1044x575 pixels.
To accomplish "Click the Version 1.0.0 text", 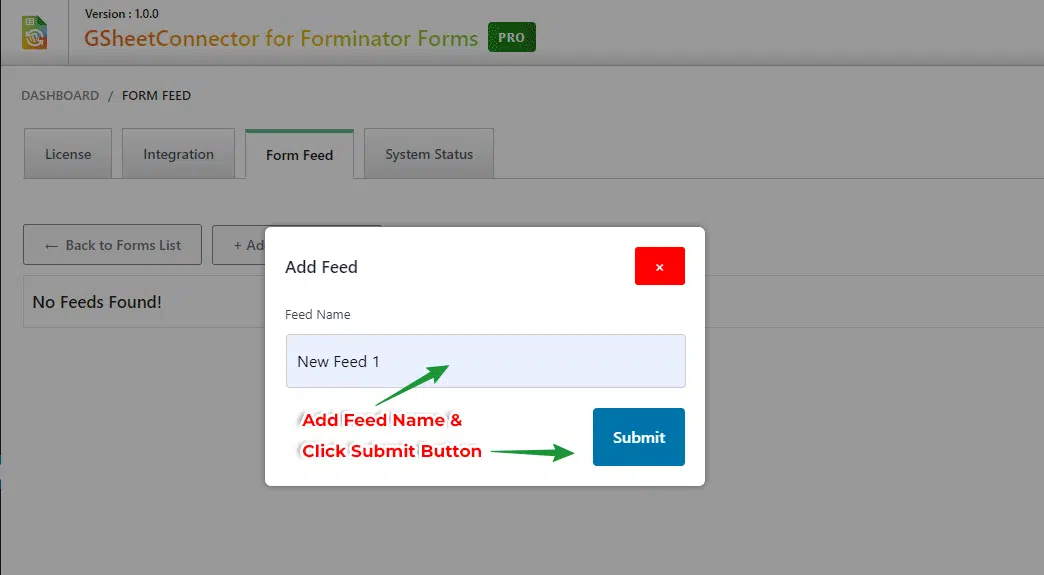I will click(x=122, y=14).
